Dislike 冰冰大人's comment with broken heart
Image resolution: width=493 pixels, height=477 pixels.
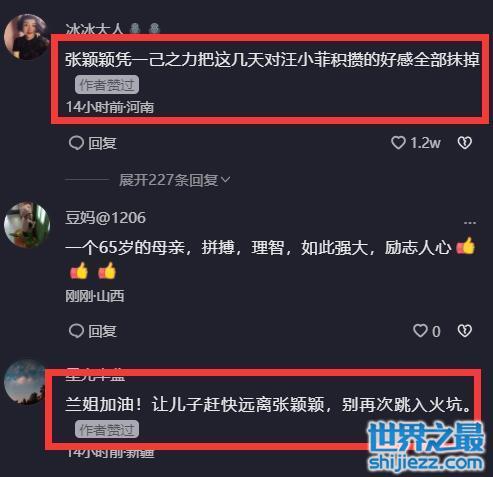(x=465, y=143)
